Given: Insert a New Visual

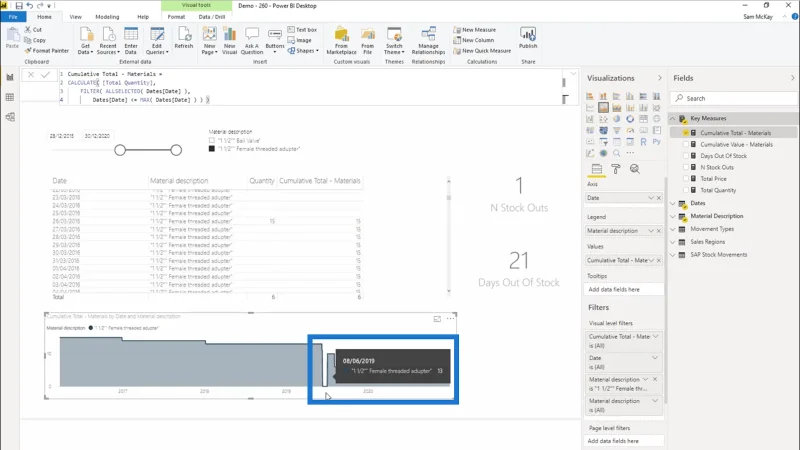Looking at the screenshot, I should [230, 41].
